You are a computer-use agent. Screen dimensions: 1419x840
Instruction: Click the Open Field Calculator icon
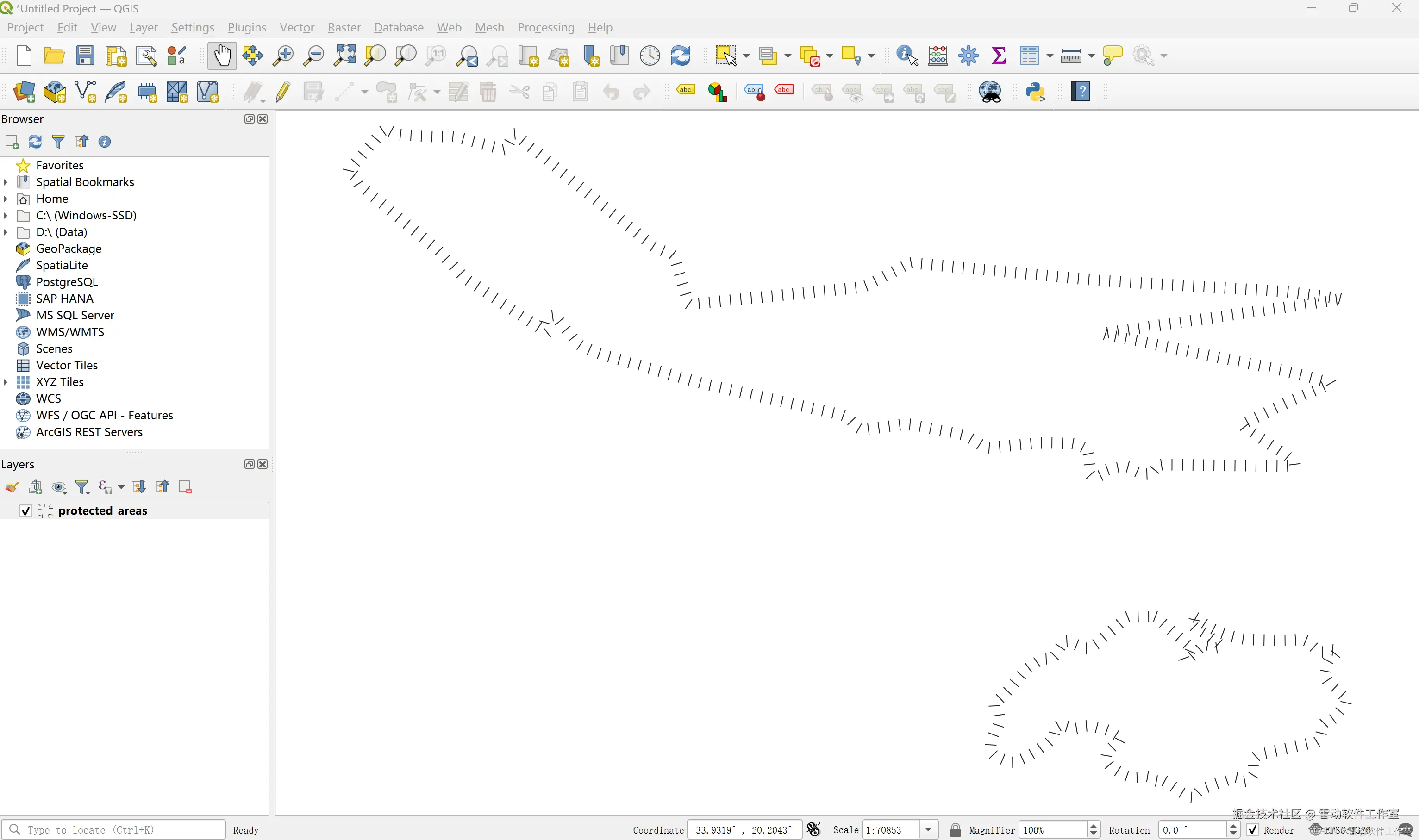coord(938,56)
